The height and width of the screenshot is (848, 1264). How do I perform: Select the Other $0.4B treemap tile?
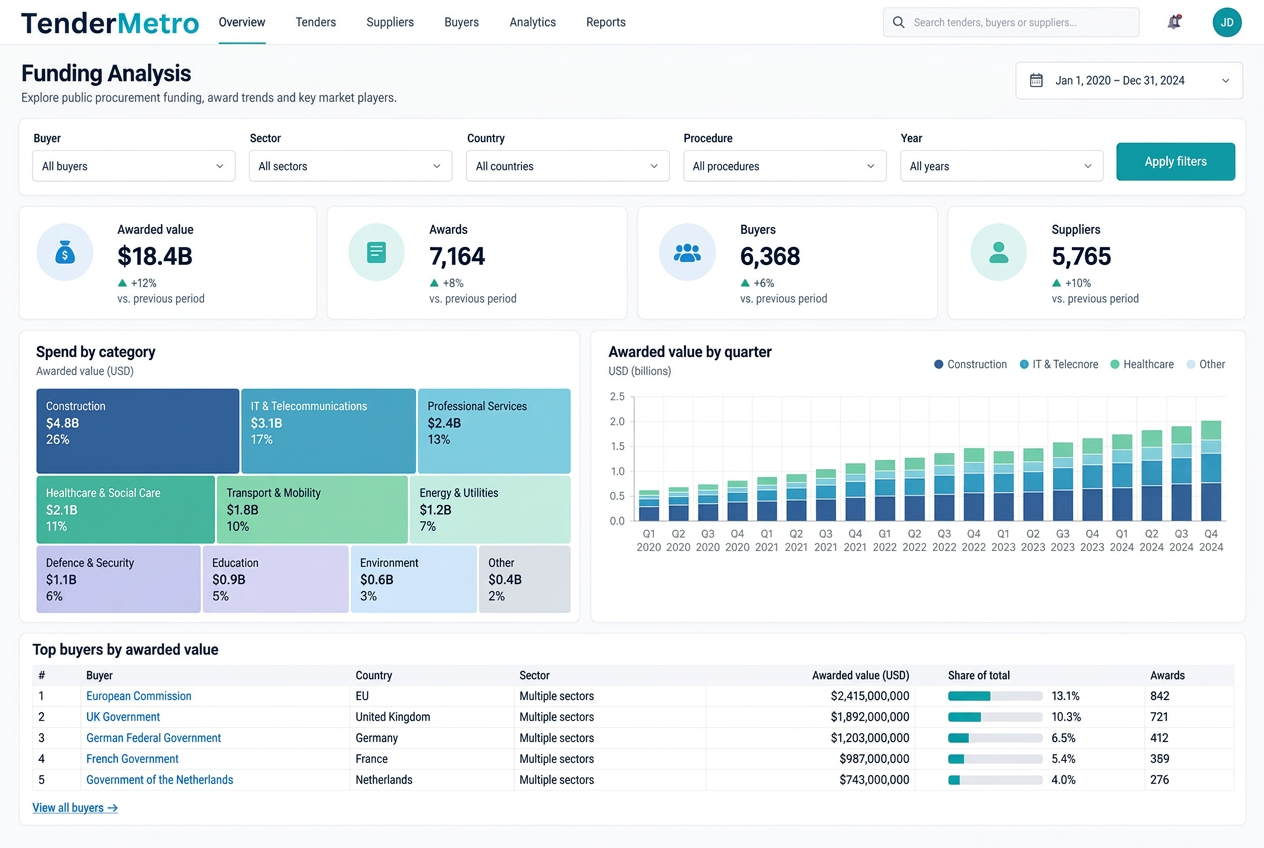[525, 579]
